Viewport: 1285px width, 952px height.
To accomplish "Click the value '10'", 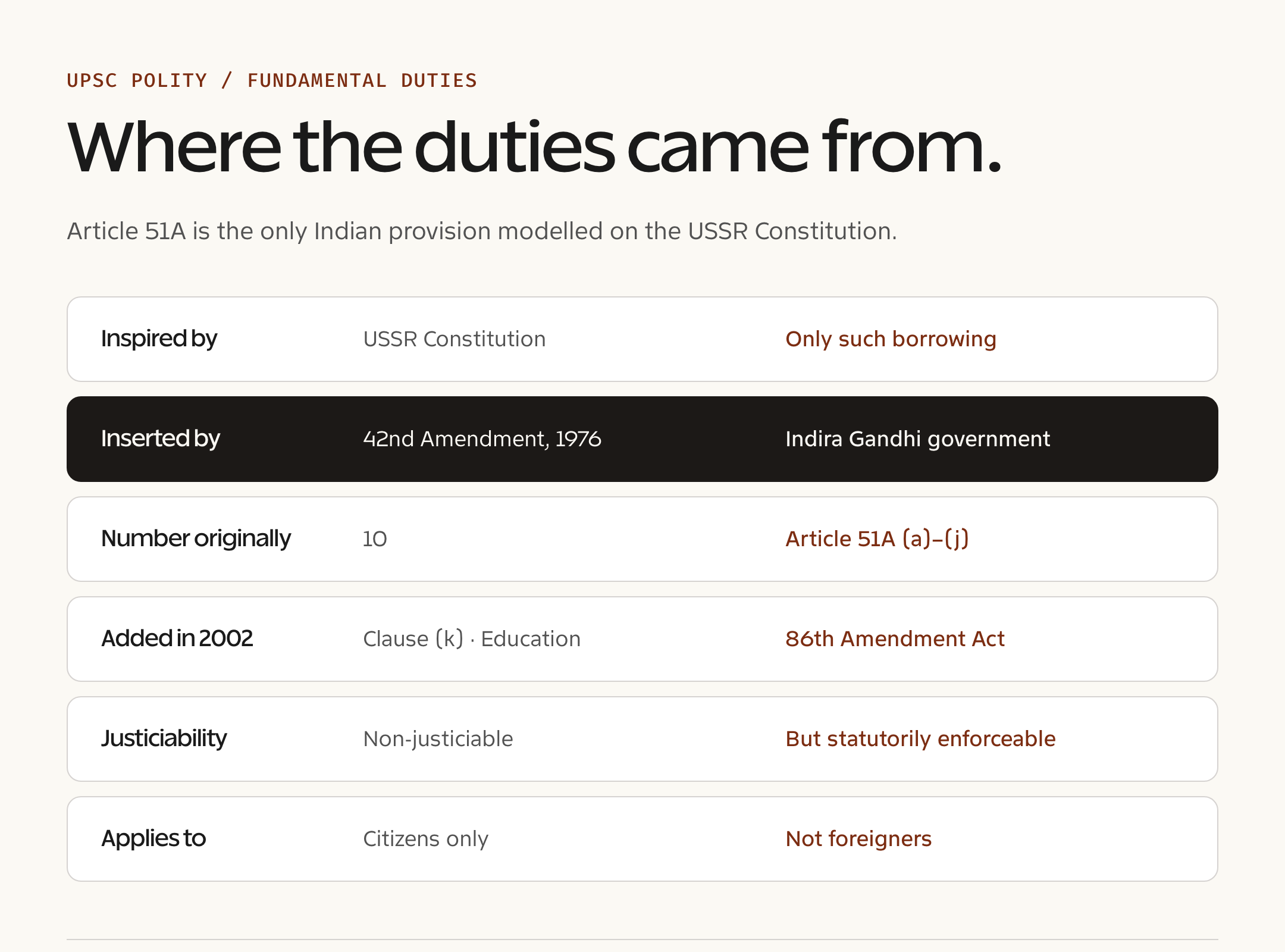I will (375, 539).
